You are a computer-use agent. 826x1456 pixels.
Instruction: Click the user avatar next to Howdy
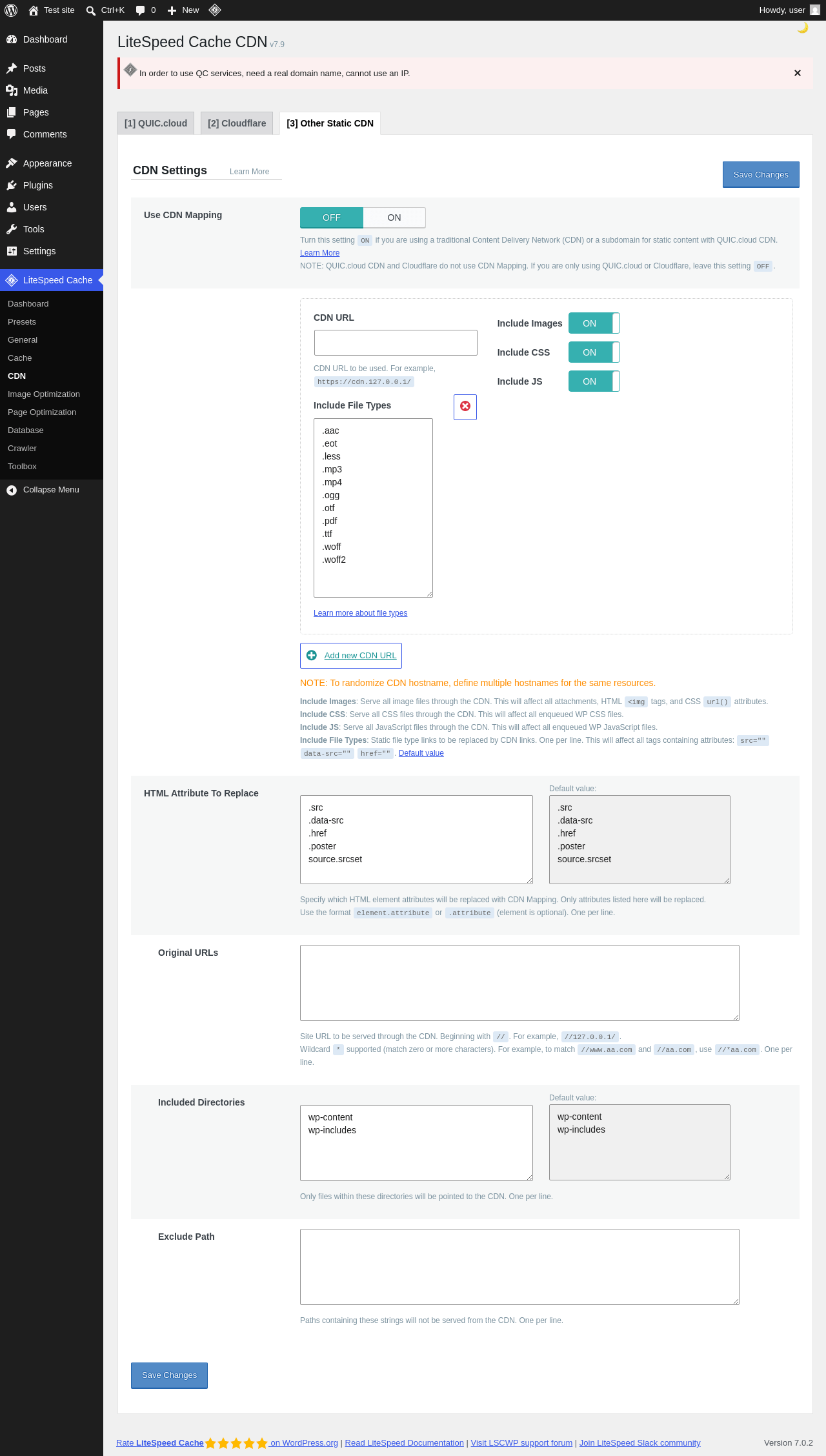pyautogui.click(x=815, y=10)
